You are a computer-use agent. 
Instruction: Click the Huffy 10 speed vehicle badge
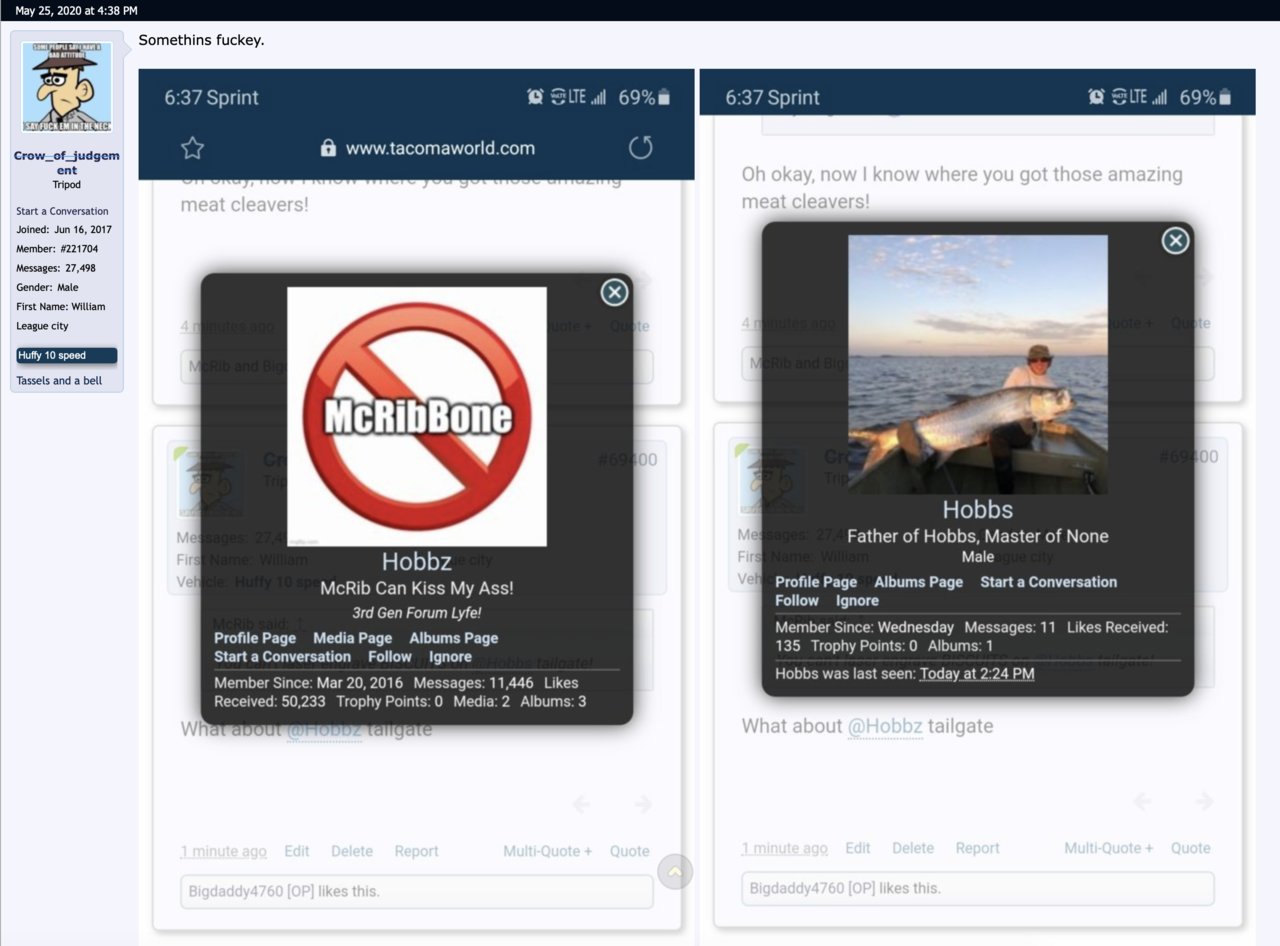click(x=67, y=355)
